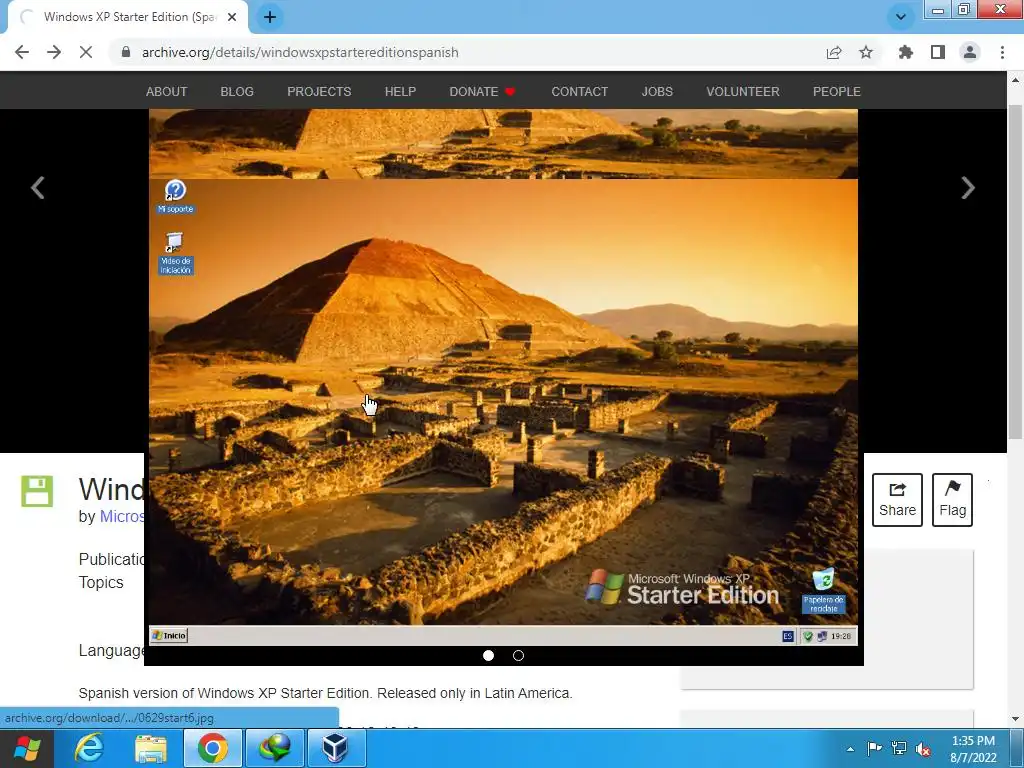Open the CONTACT menu item
The image size is (1024, 768).
coord(579,91)
